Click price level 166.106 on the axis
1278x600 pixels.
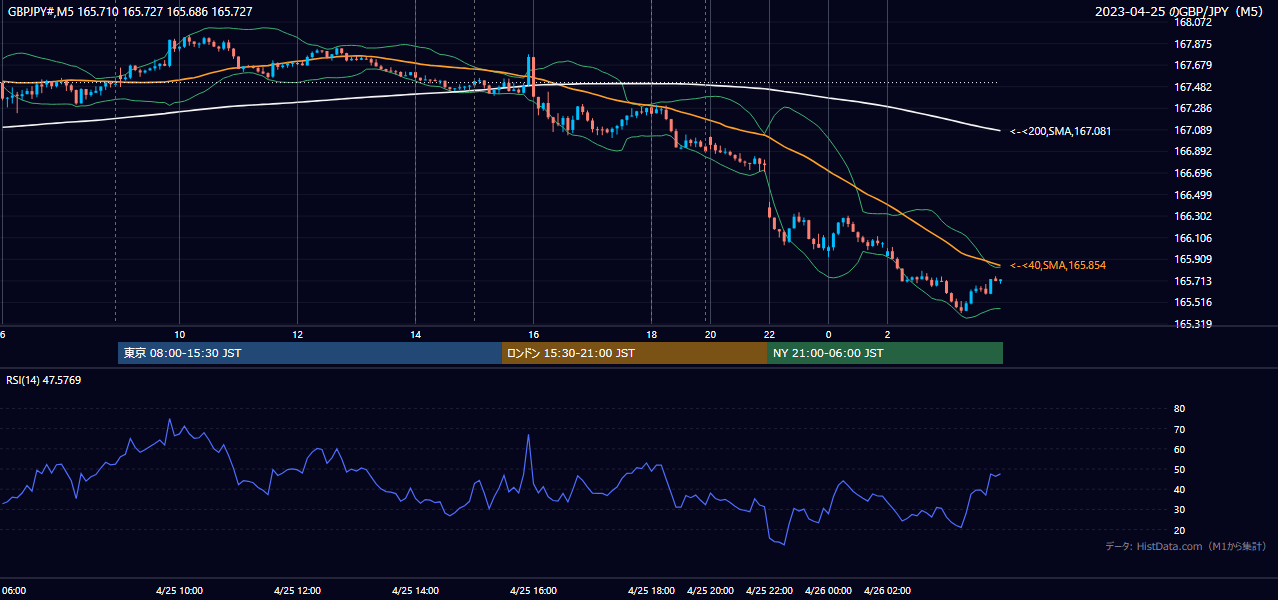pos(1192,238)
